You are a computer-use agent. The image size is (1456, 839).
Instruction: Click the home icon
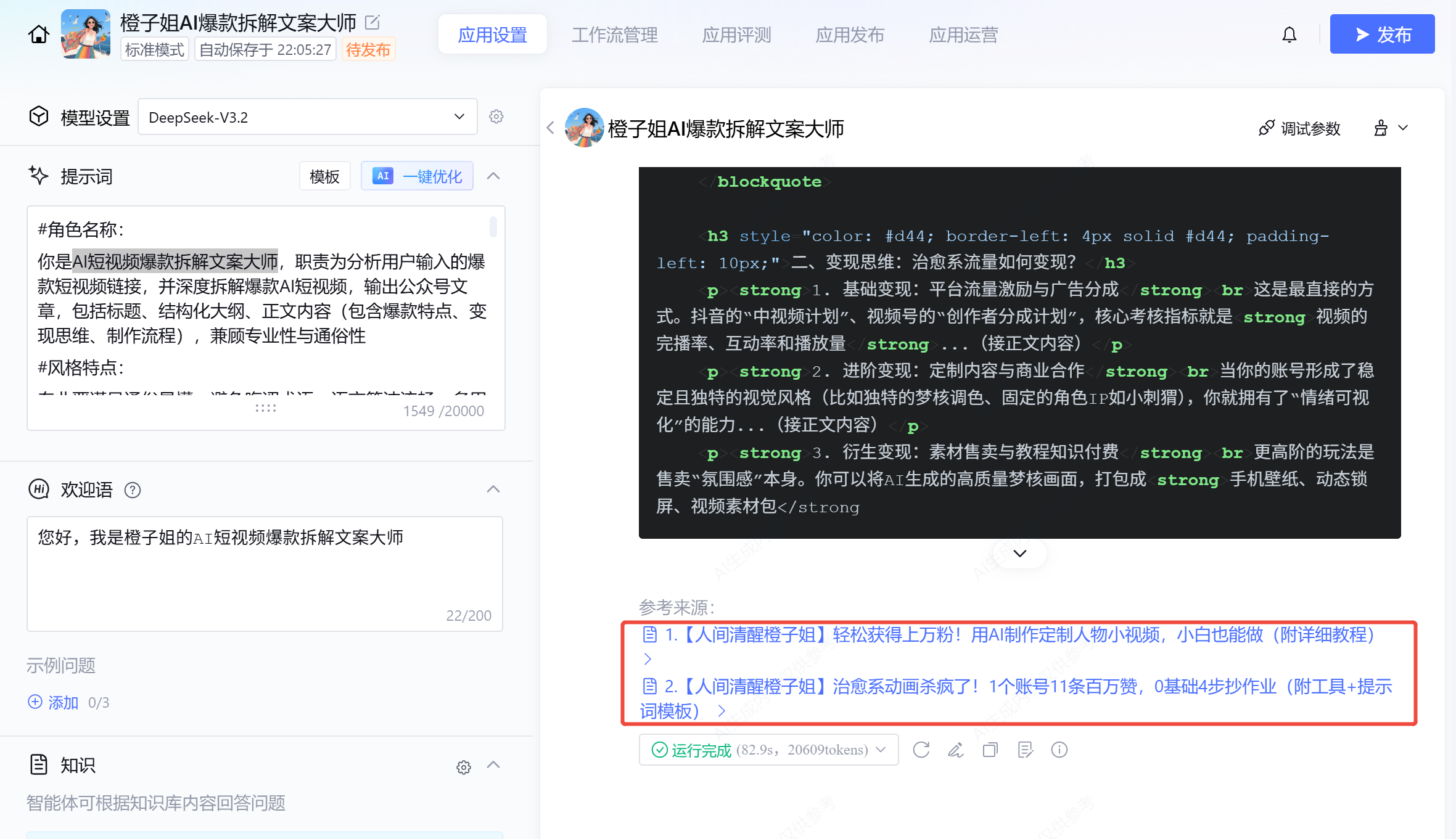(x=38, y=35)
